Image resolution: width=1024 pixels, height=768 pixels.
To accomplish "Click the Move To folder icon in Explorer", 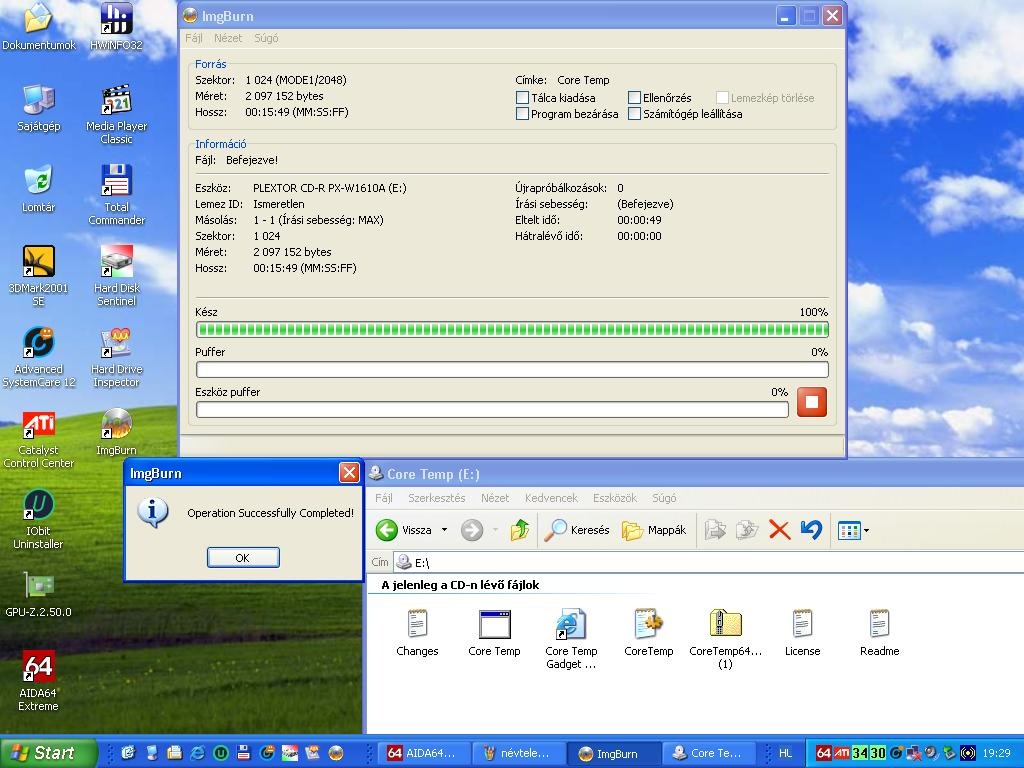I will click(715, 530).
